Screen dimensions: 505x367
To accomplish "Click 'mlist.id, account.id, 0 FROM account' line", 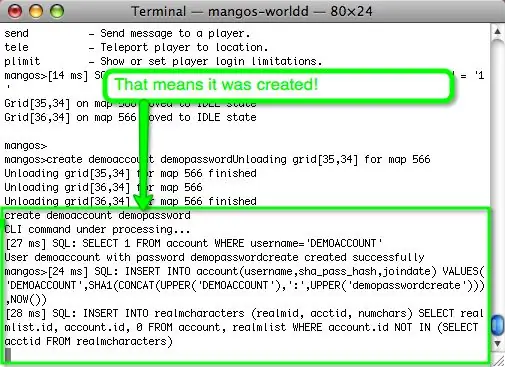I will point(242,327).
